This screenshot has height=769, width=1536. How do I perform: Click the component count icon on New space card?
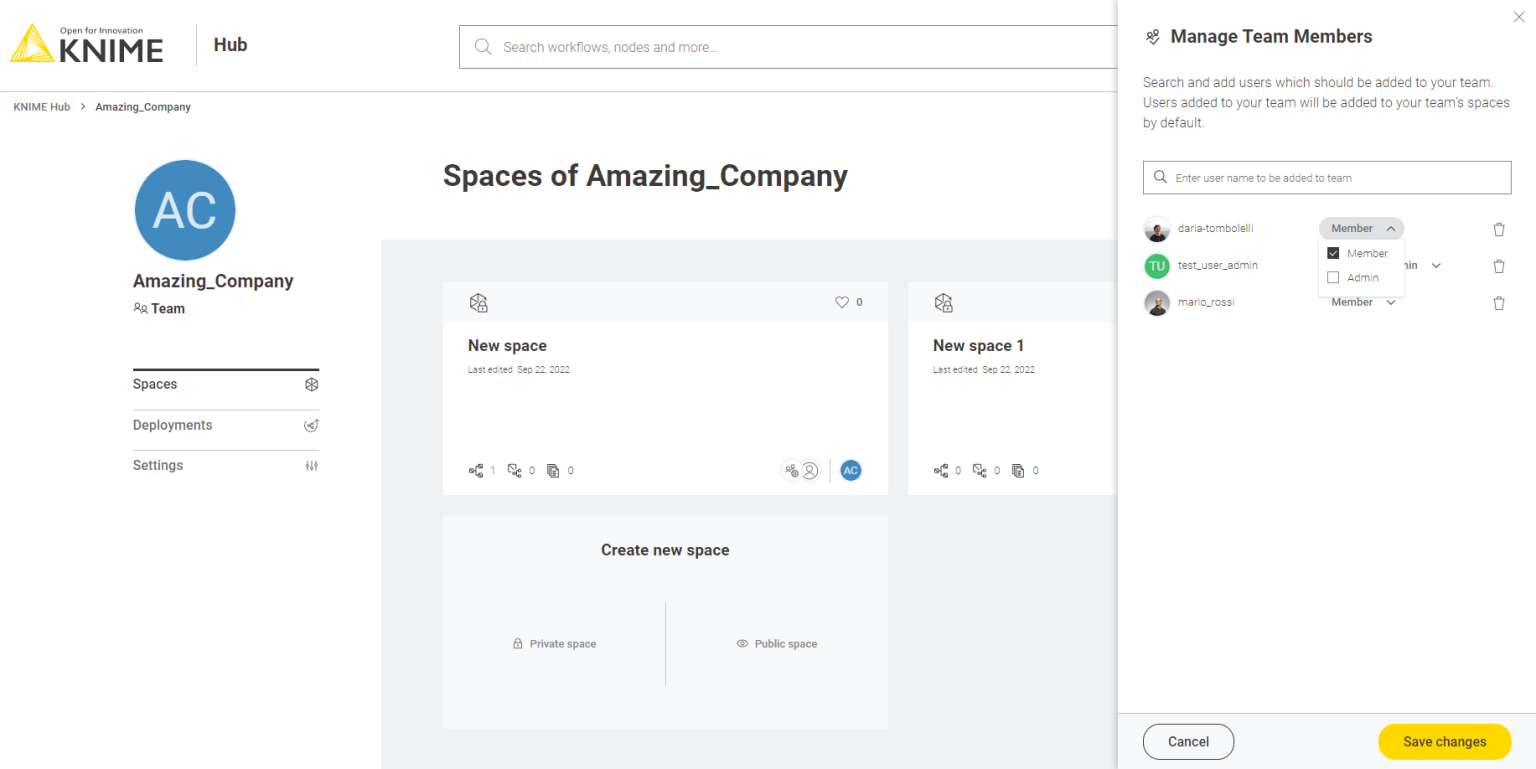pyautogui.click(x=515, y=470)
